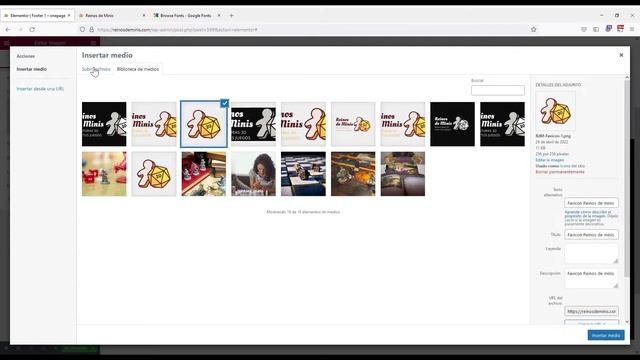
Task: Click the Texto alternativo field
Action: [x=591, y=203]
